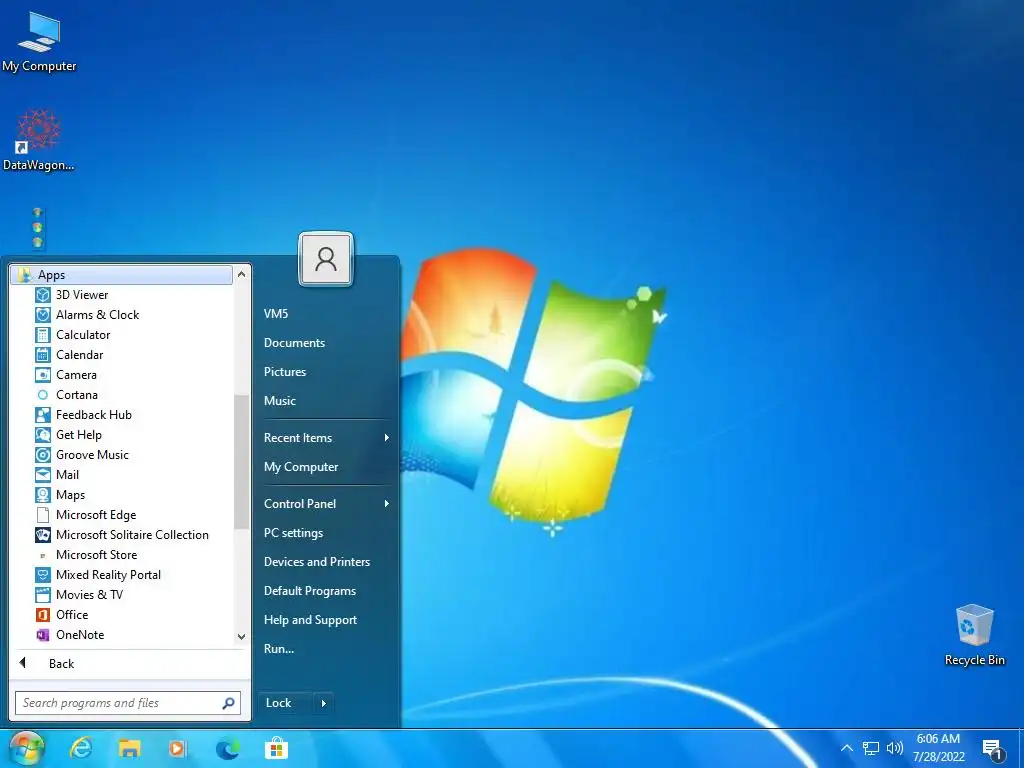Open Documents from Start menu
Viewport: 1024px width, 768px height.
(295, 343)
